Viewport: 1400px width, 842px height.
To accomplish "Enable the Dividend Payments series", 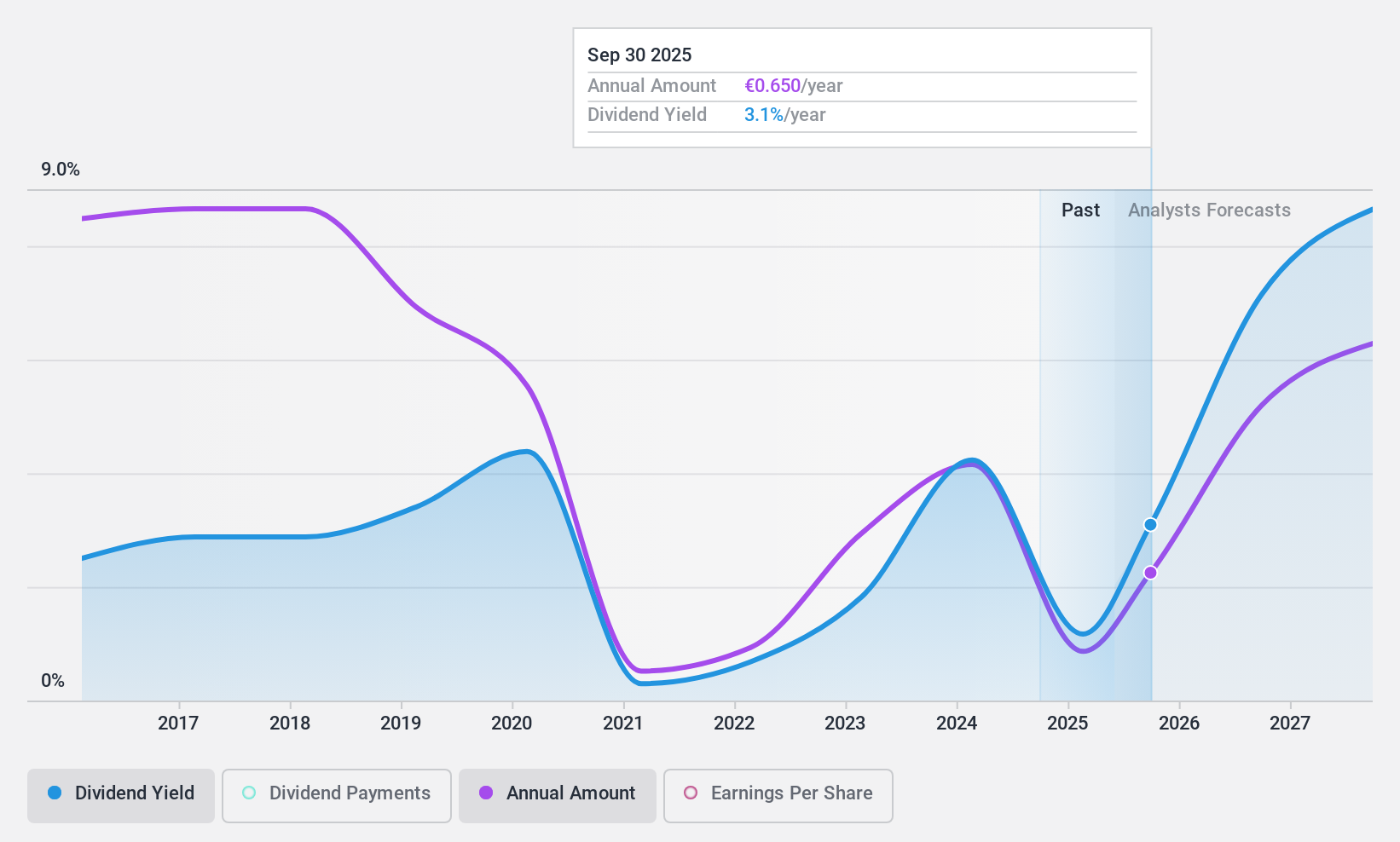I will (x=337, y=796).
